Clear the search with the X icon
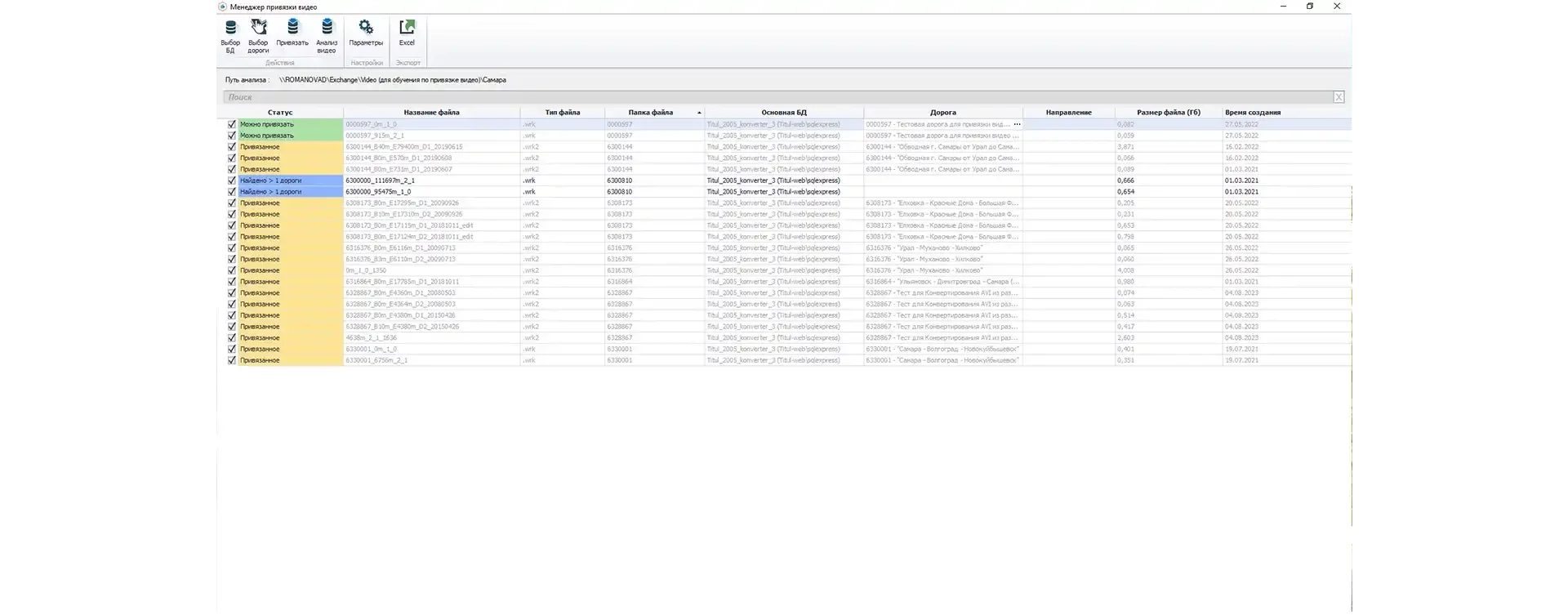1568x615 pixels. click(x=1339, y=97)
